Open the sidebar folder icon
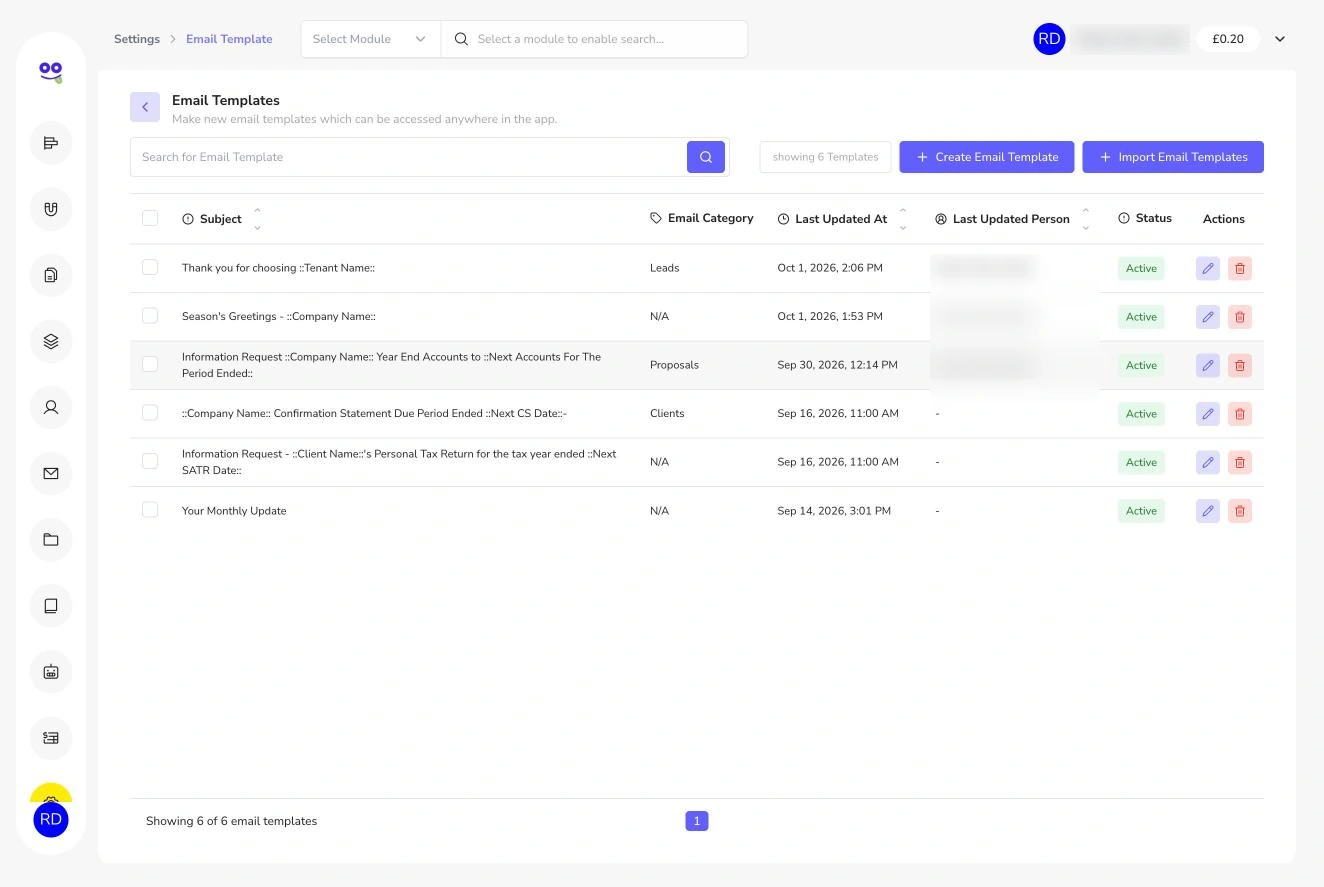Image resolution: width=1324 pixels, height=887 pixels. (x=51, y=540)
